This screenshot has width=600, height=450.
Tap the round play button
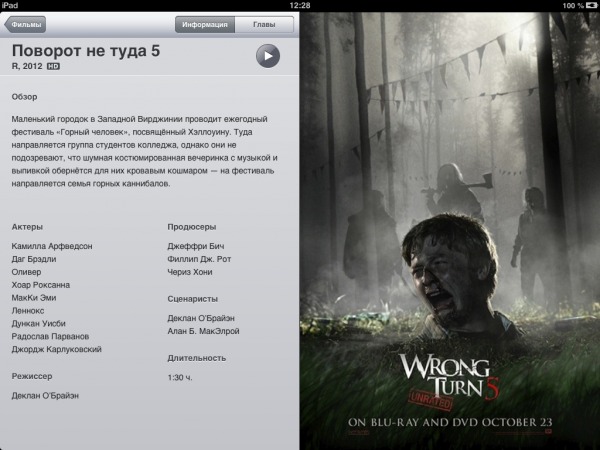268,56
